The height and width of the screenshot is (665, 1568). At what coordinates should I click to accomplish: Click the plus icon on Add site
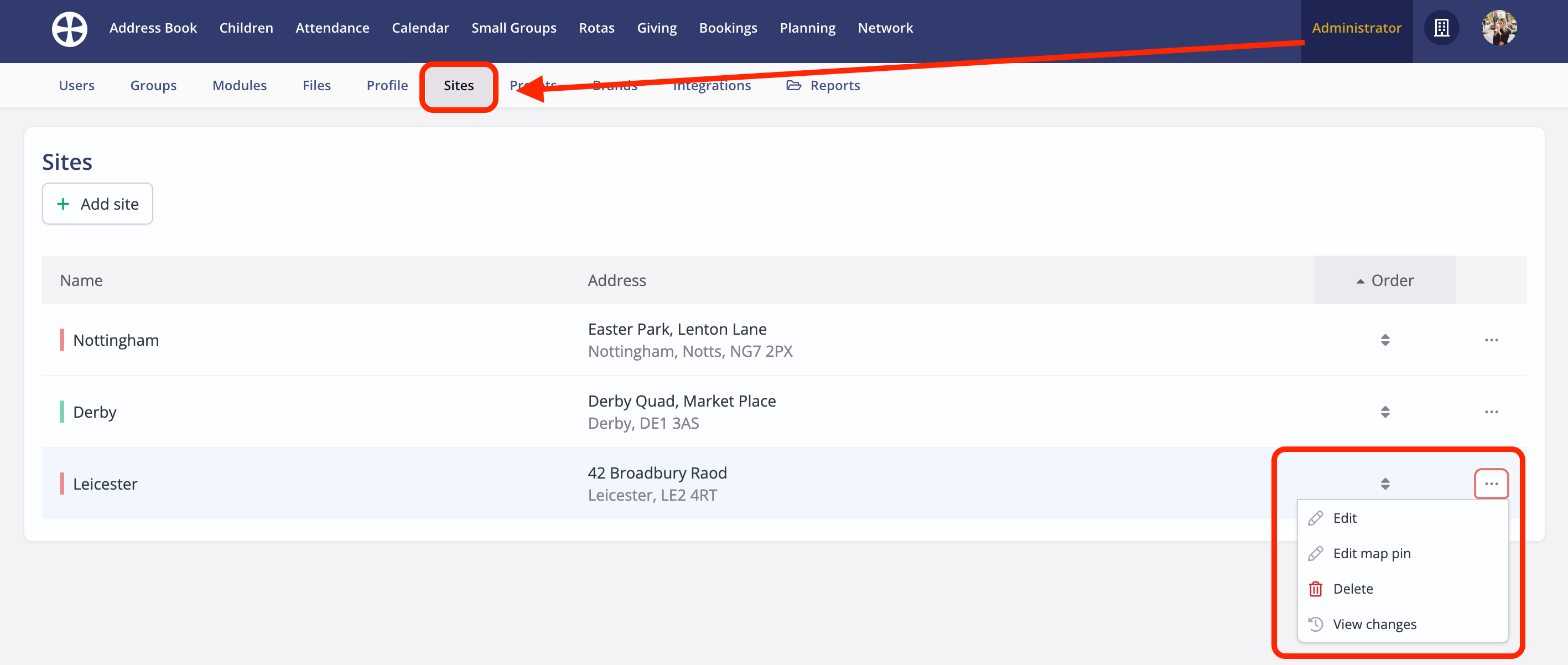[63, 204]
